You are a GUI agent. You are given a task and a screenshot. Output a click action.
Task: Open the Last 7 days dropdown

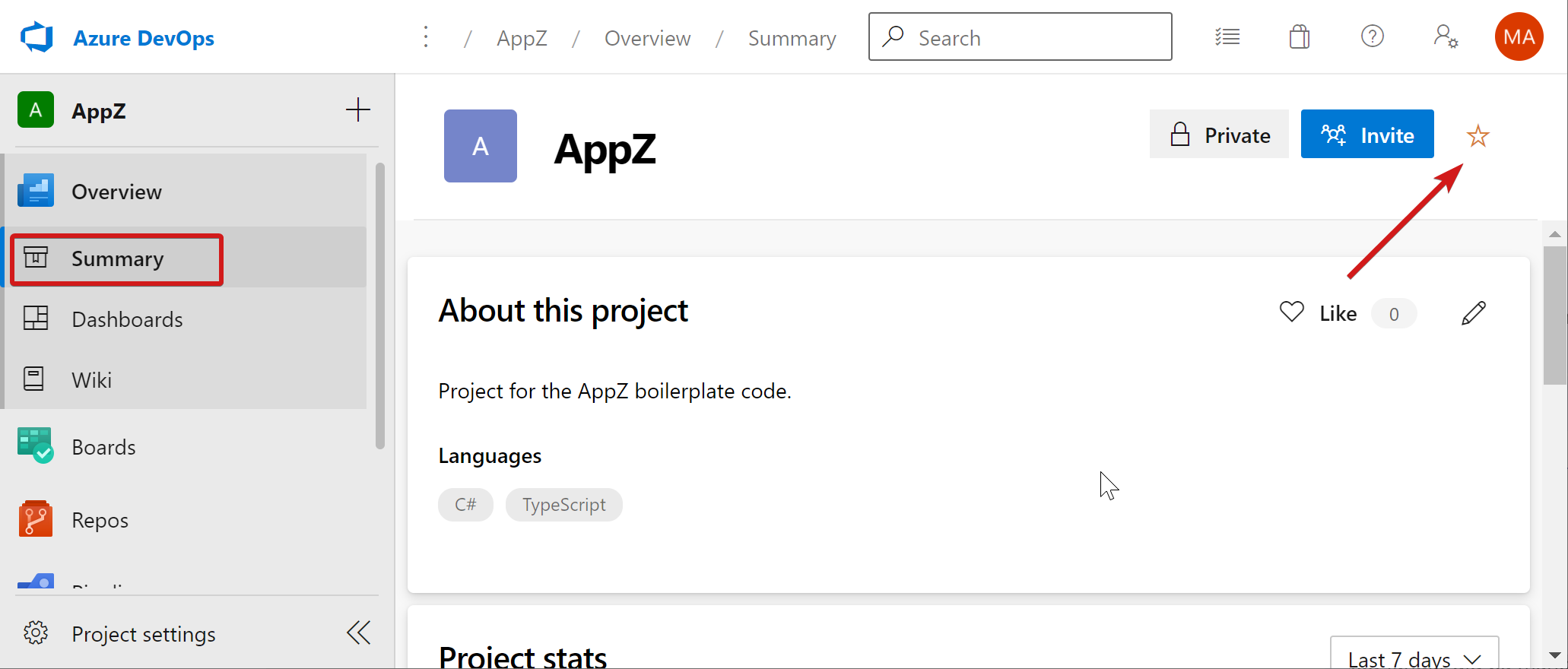pyautogui.click(x=1414, y=654)
